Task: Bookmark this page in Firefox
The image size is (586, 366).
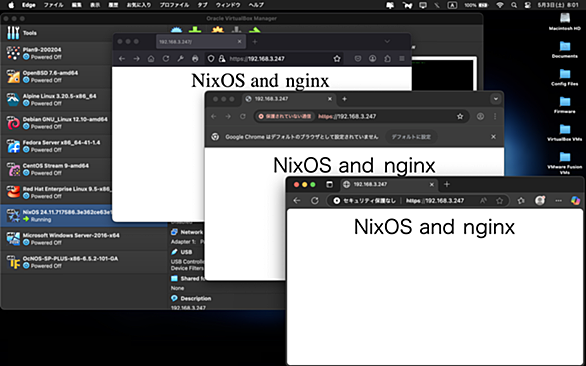Action: point(337,59)
